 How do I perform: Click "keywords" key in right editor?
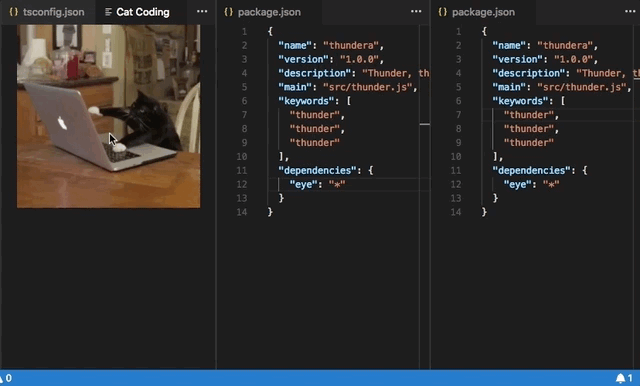[520, 101]
